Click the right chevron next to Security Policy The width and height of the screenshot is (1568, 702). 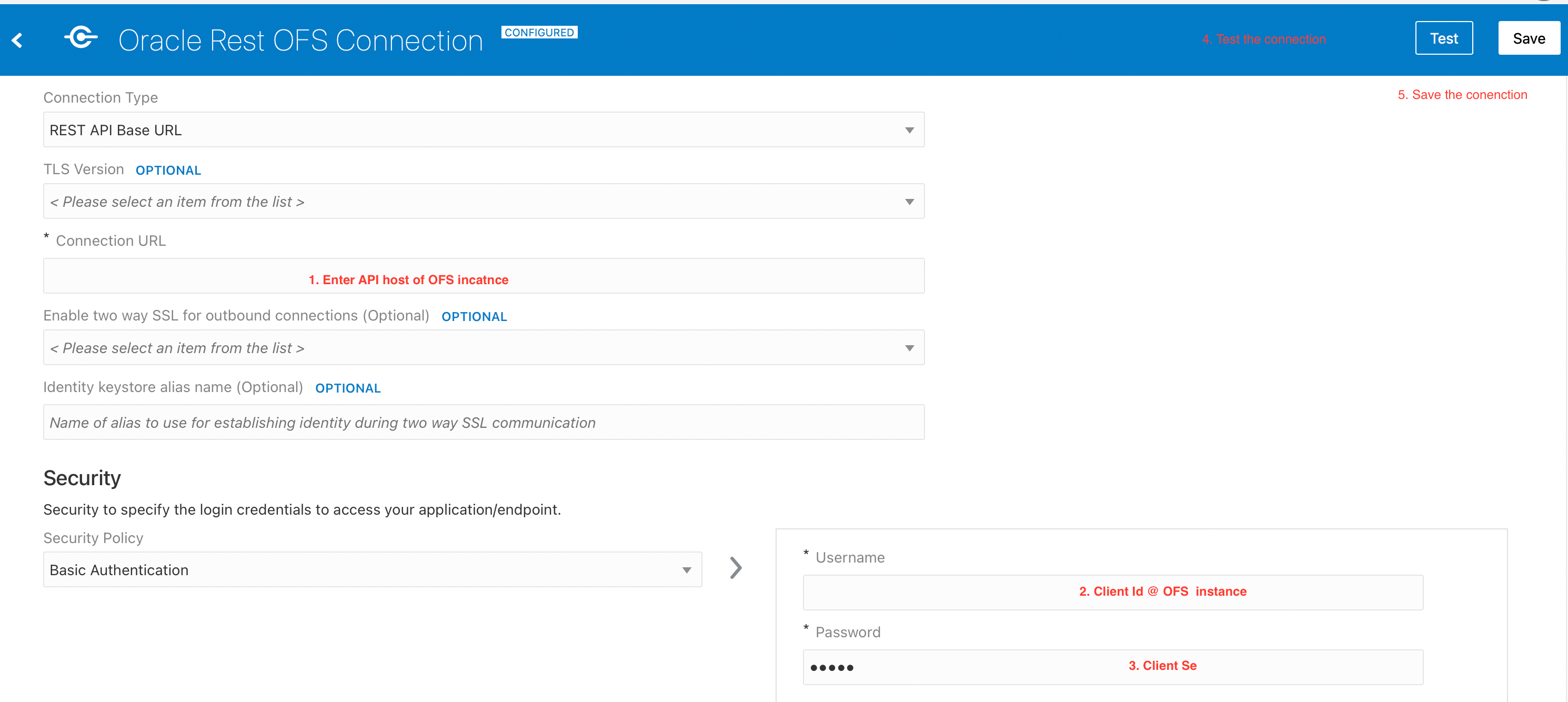(x=736, y=568)
